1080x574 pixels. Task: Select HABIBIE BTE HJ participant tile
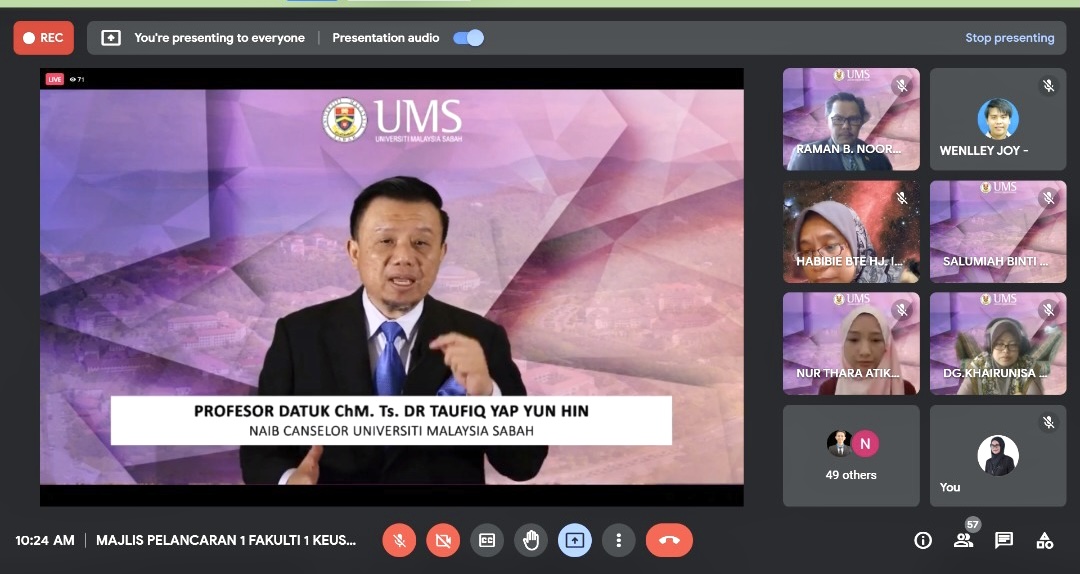[x=851, y=232]
